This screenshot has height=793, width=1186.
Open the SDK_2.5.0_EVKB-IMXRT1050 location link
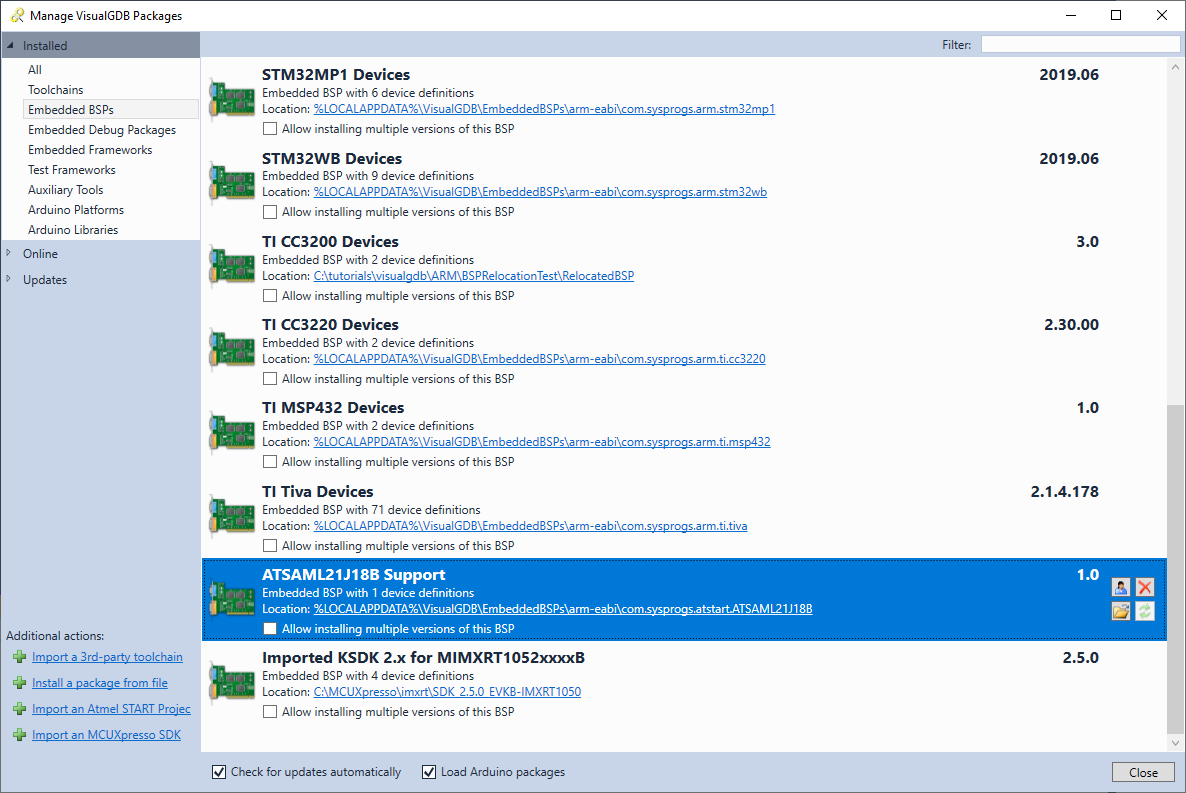coord(447,692)
